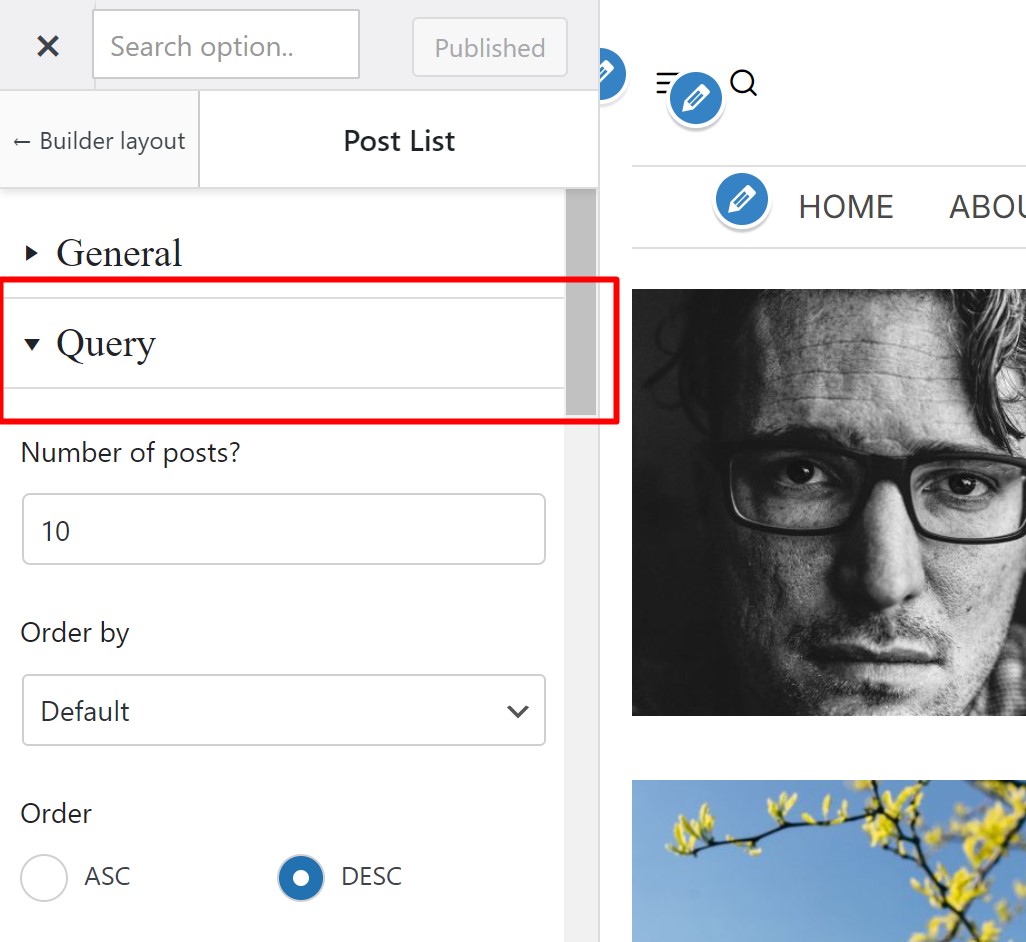Click the panel scrollbar thumb
The image size is (1026, 942).
coord(581,302)
